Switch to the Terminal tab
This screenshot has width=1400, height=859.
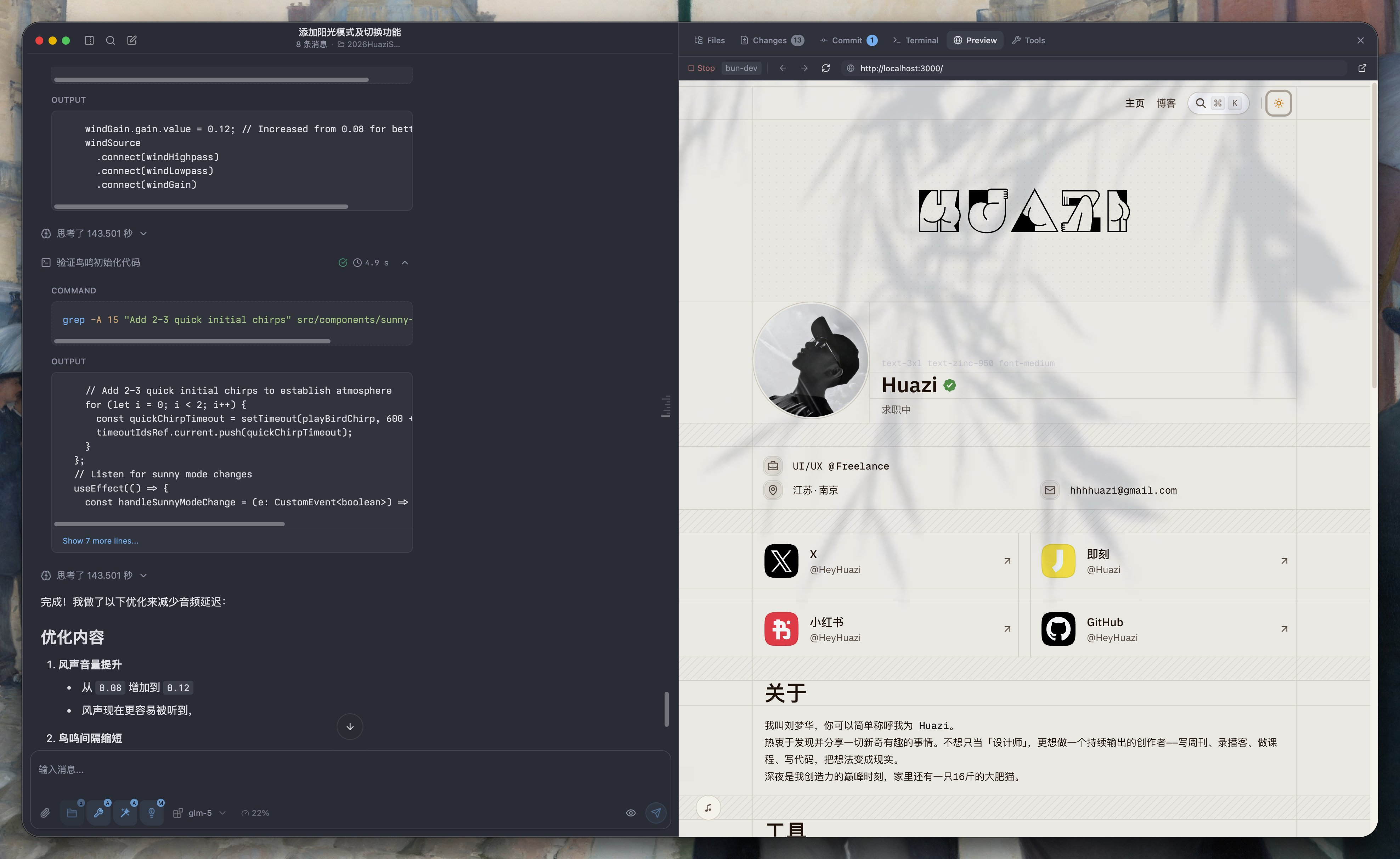click(915, 40)
